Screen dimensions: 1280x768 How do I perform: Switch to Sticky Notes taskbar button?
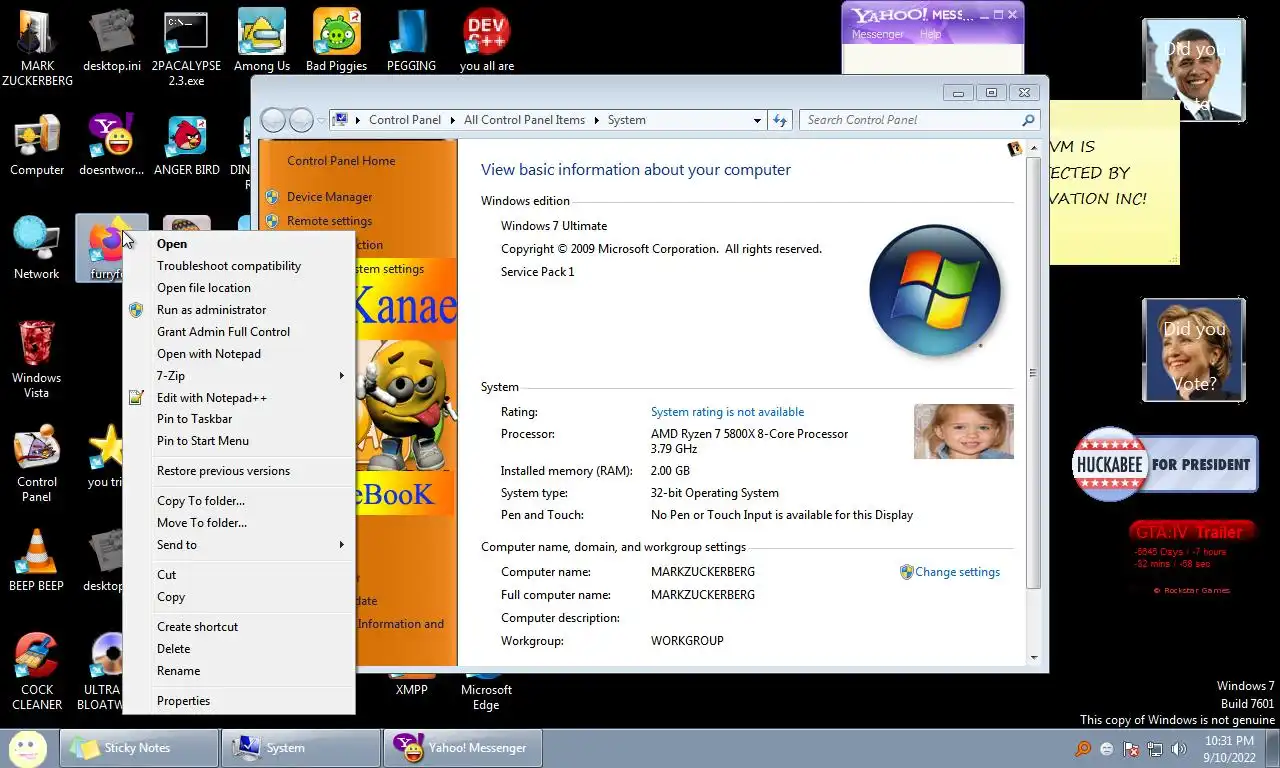click(x=139, y=748)
